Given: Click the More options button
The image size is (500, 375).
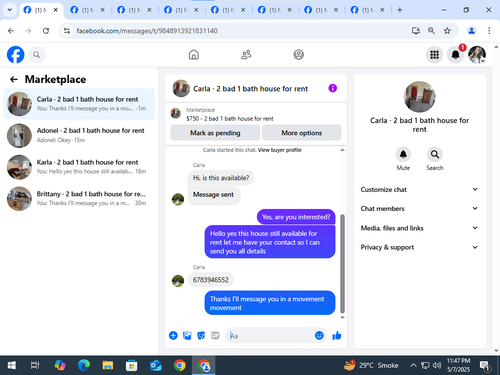Looking at the screenshot, I should pyautogui.click(x=301, y=133).
